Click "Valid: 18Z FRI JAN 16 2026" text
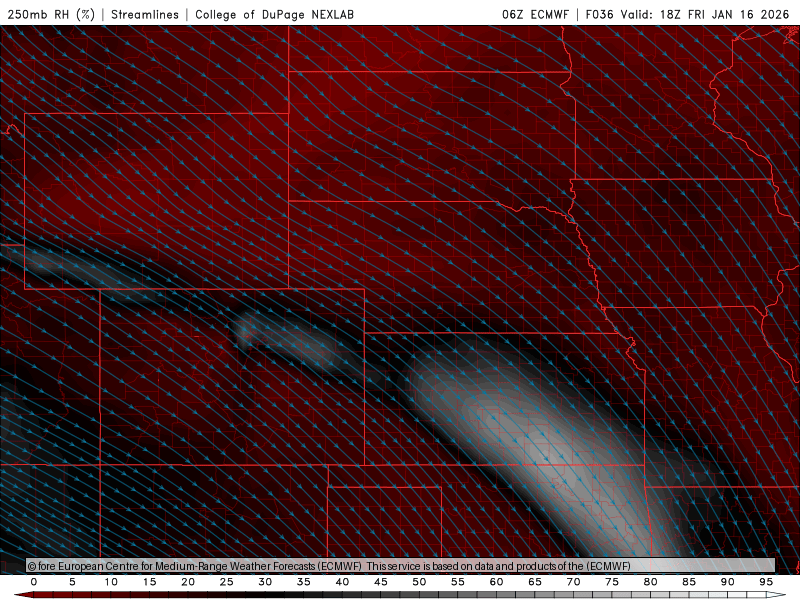 (x=705, y=14)
